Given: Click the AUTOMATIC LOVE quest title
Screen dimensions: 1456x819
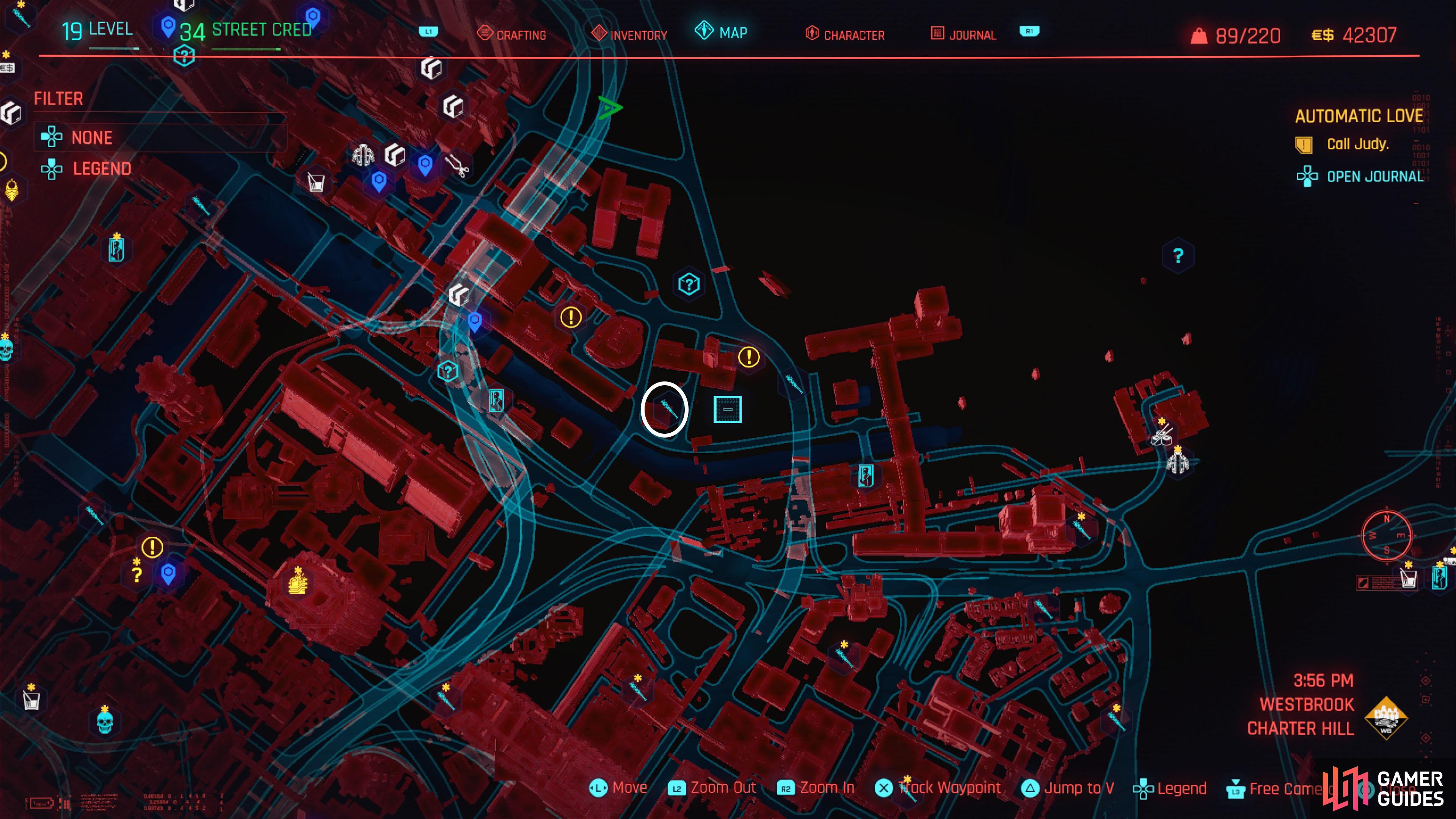Looking at the screenshot, I should 1359,116.
